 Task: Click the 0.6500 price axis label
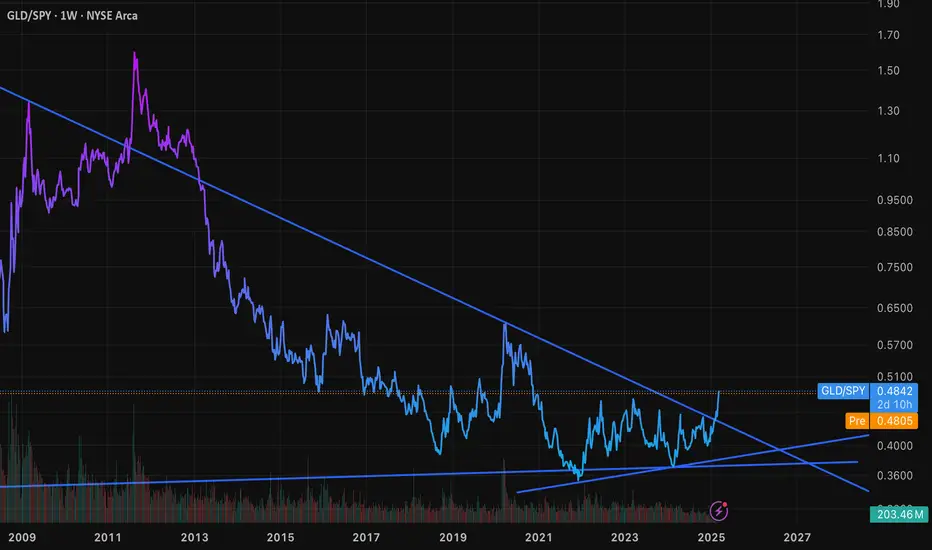895,308
